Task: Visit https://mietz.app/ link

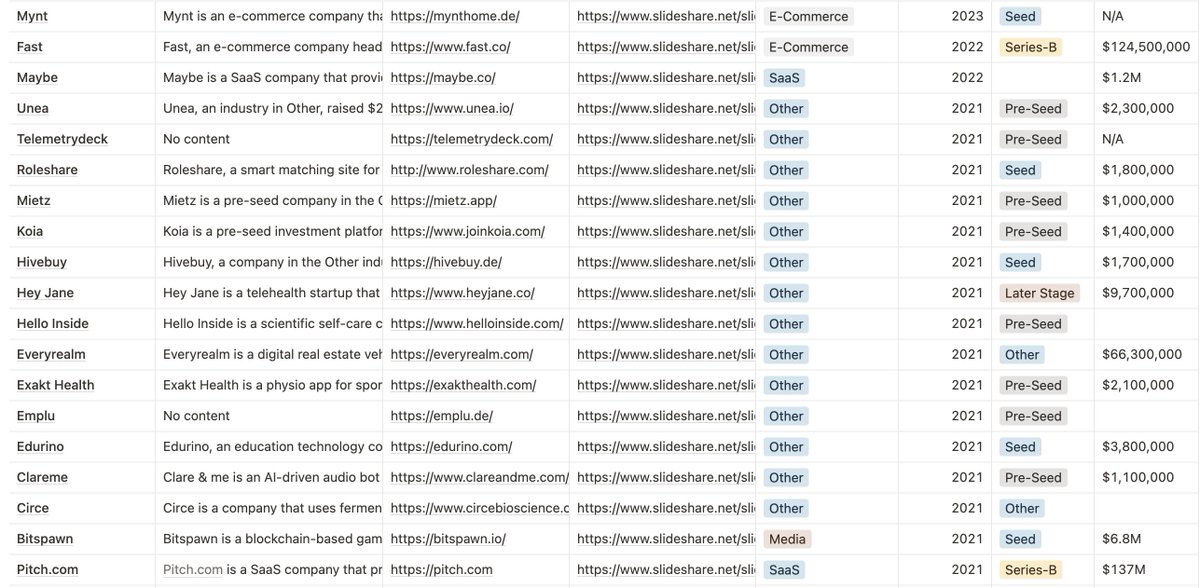Action: coord(444,201)
